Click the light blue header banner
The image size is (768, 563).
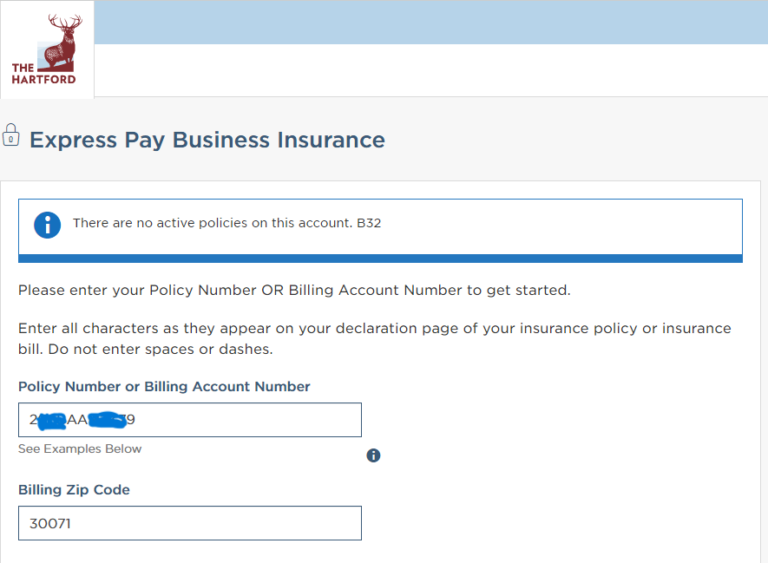pyautogui.click(x=430, y=22)
